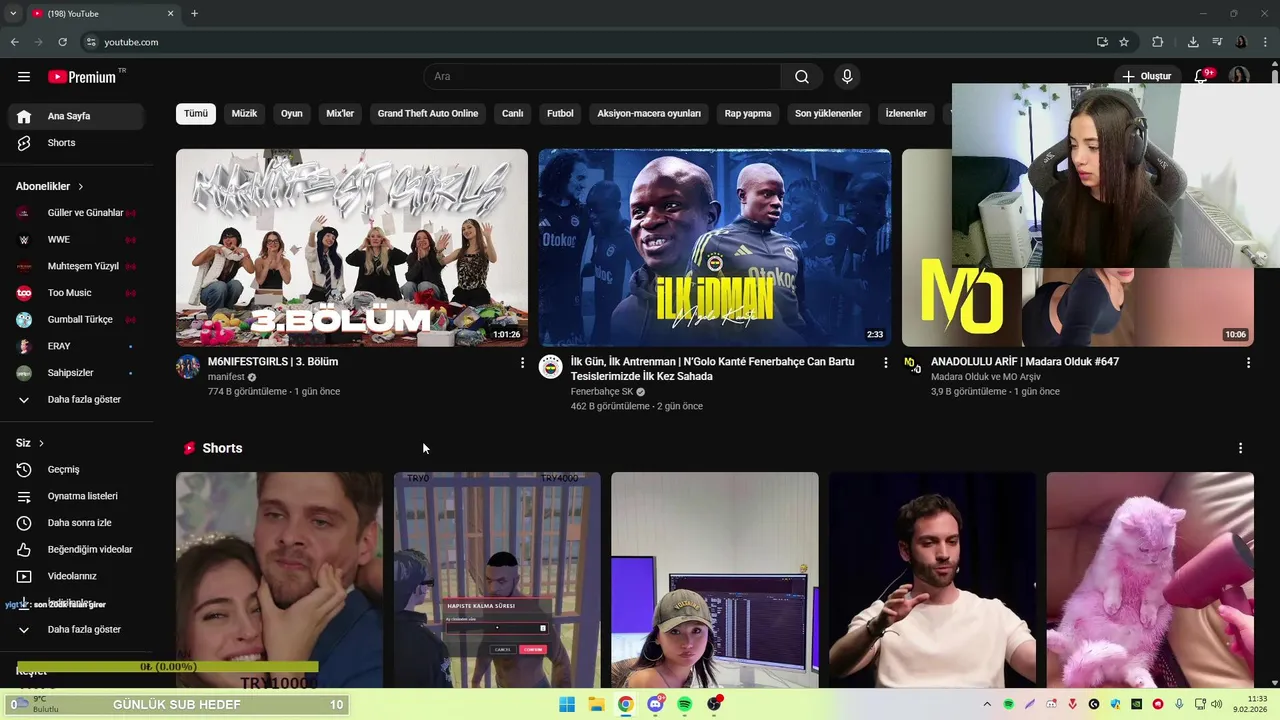Click the site info icon beside youtube.com
Screen dimensions: 1280x720
pyautogui.click(x=91, y=42)
